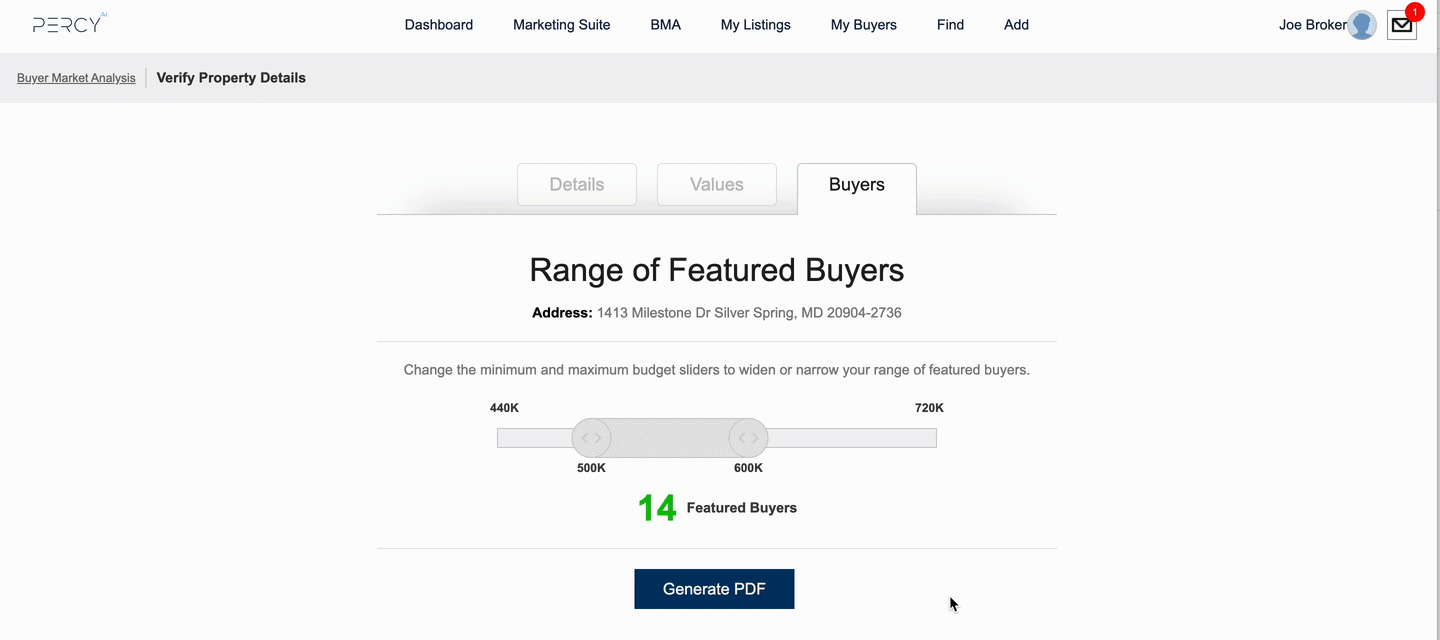Click the 'Verify Property Details' breadcrumb text
The image size is (1440, 640).
[x=231, y=78]
